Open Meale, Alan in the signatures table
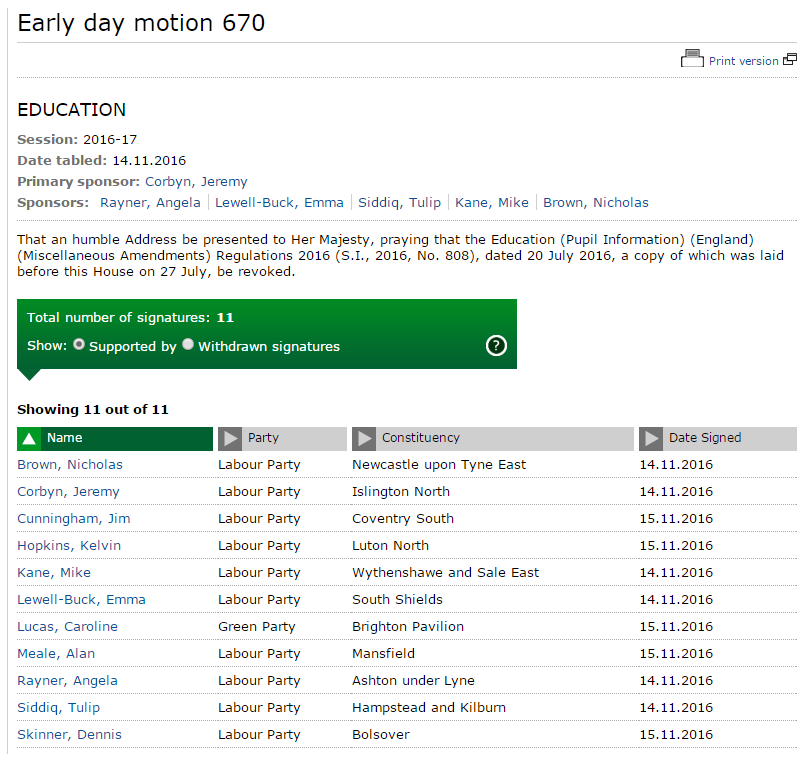The width and height of the screenshot is (812, 763). pos(56,654)
